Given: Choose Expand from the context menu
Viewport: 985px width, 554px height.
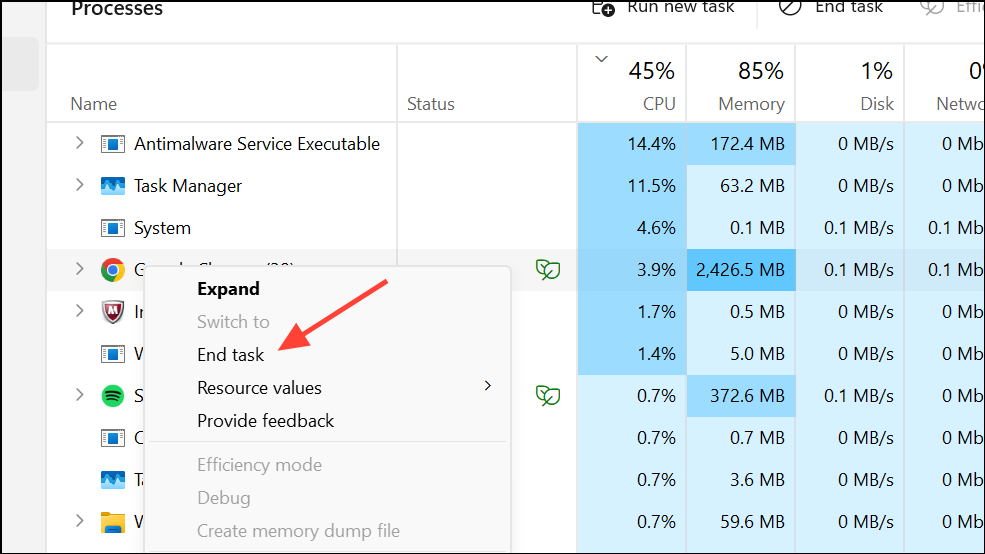Looking at the screenshot, I should coord(228,289).
